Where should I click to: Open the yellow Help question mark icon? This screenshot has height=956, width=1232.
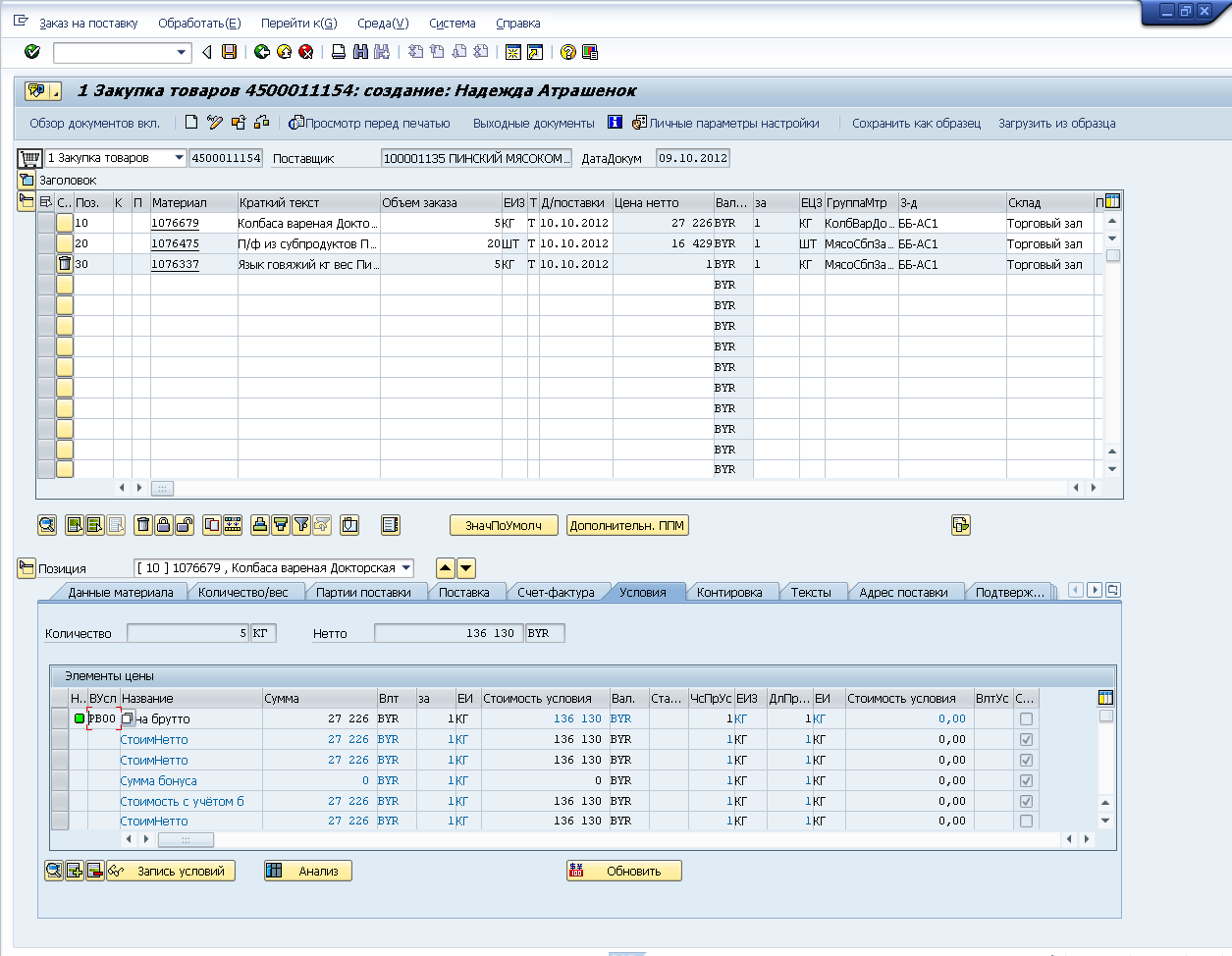tap(567, 52)
